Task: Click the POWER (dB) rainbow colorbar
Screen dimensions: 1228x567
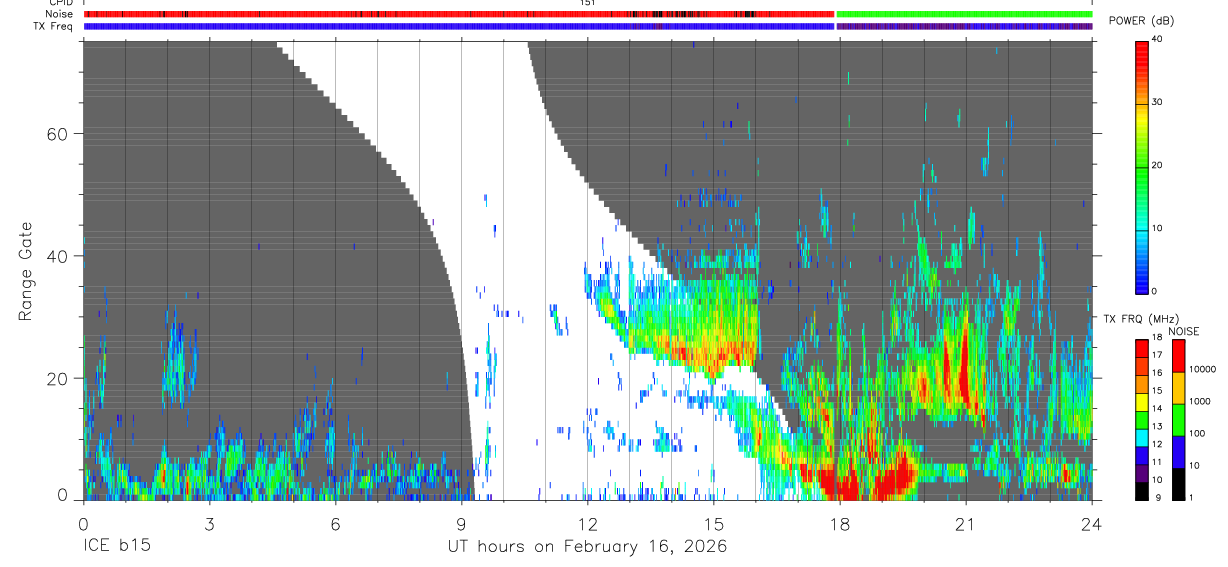Action: point(1142,166)
